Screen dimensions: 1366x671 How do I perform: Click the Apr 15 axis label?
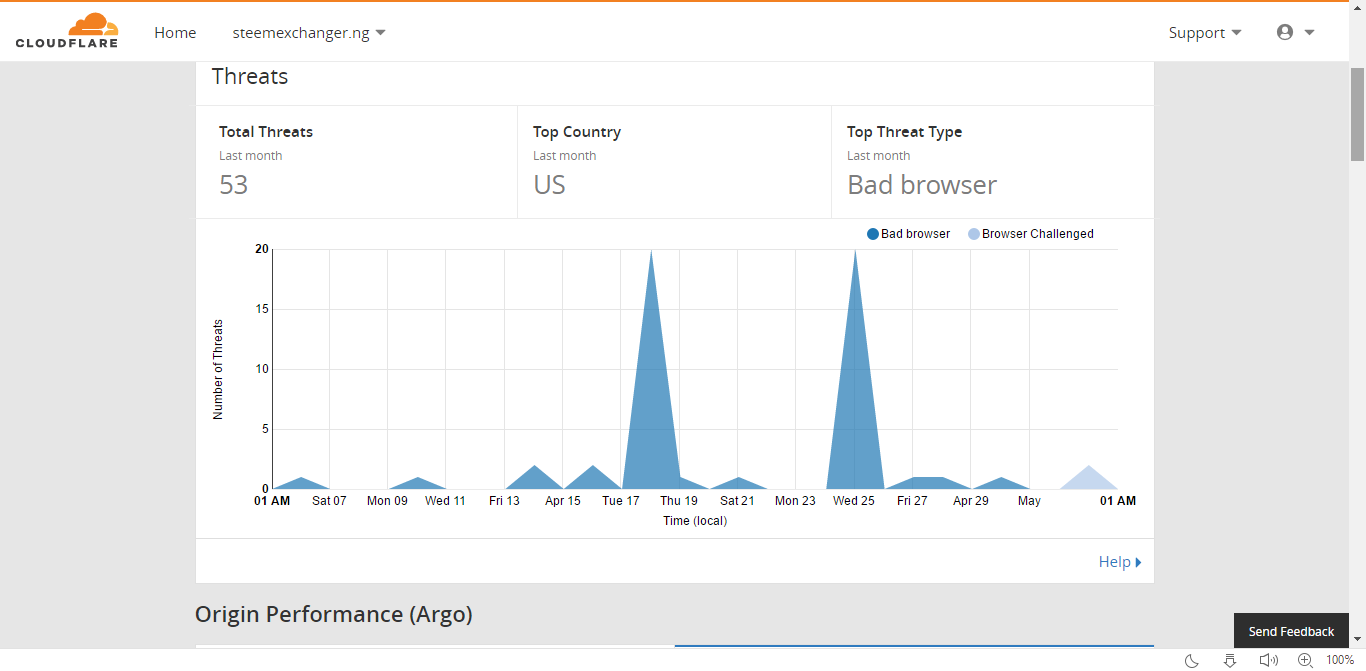click(x=562, y=501)
